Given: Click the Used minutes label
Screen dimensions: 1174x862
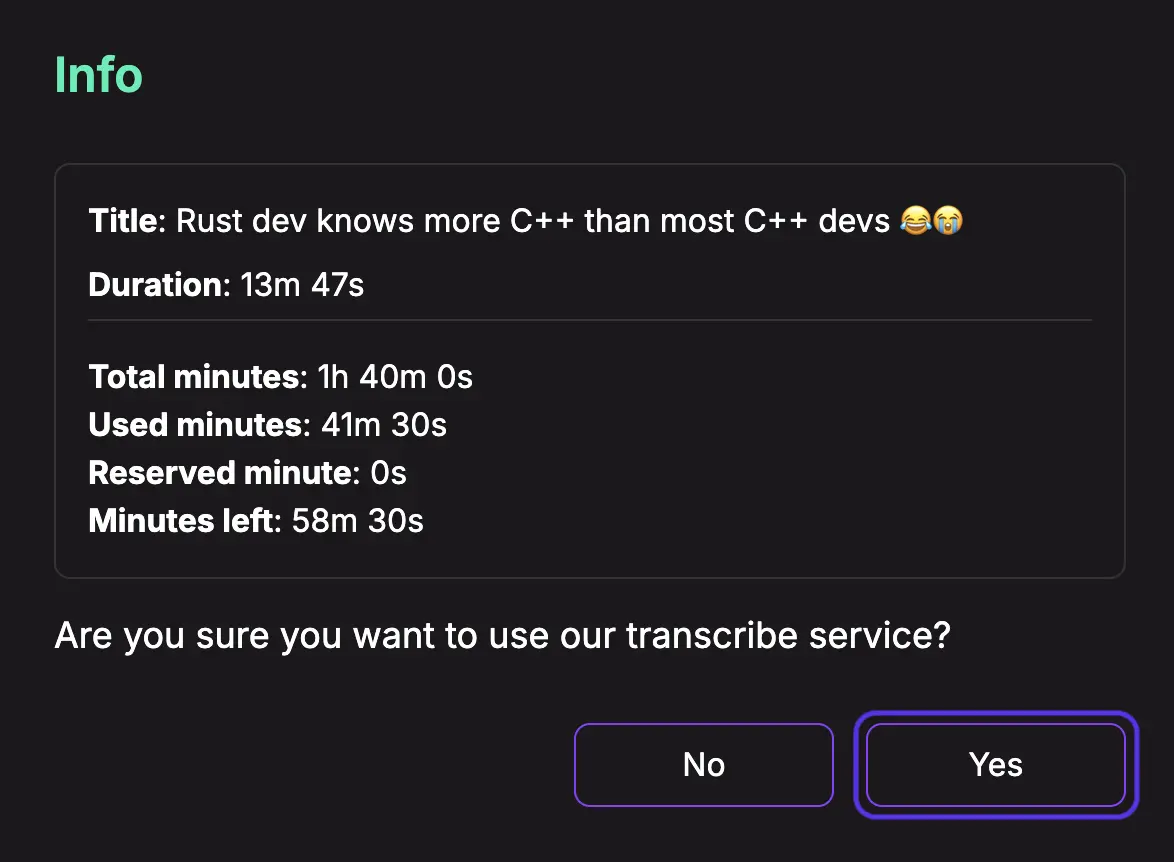Looking at the screenshot, I should click(199, 425).
